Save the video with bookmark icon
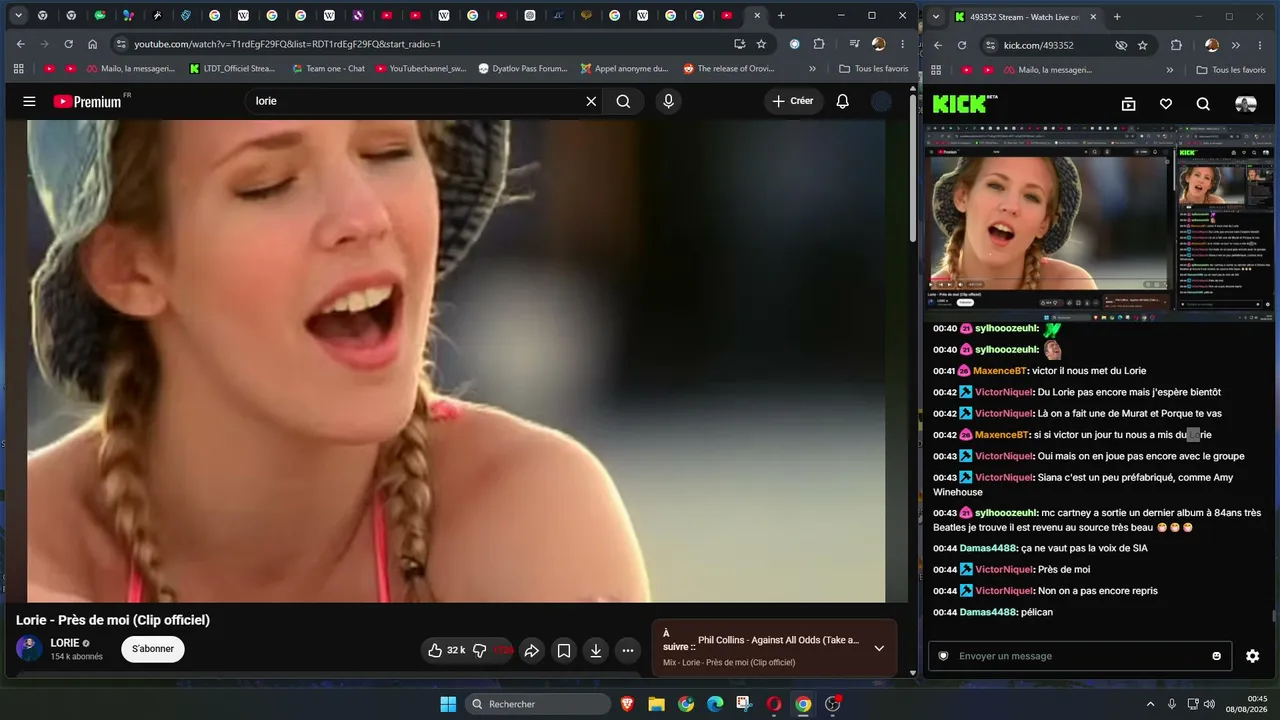 click(564, 650)
